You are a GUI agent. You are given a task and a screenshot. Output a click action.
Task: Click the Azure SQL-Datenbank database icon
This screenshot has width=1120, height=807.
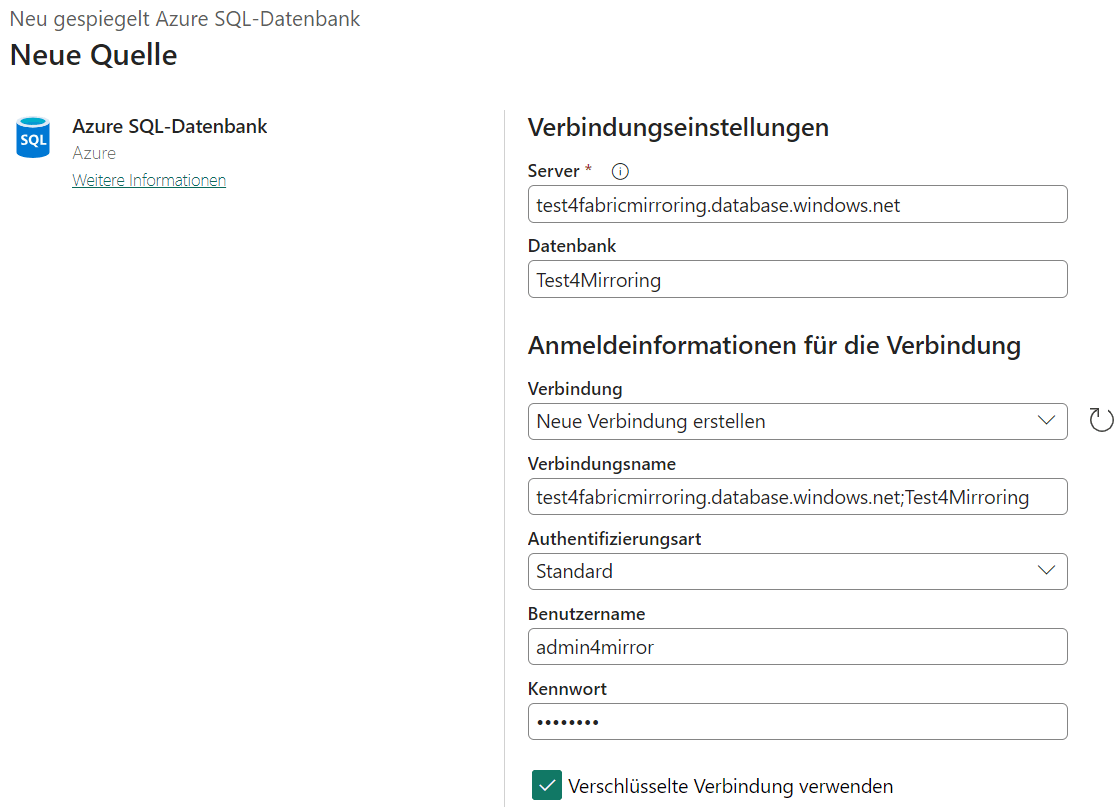tap(32, 137)
